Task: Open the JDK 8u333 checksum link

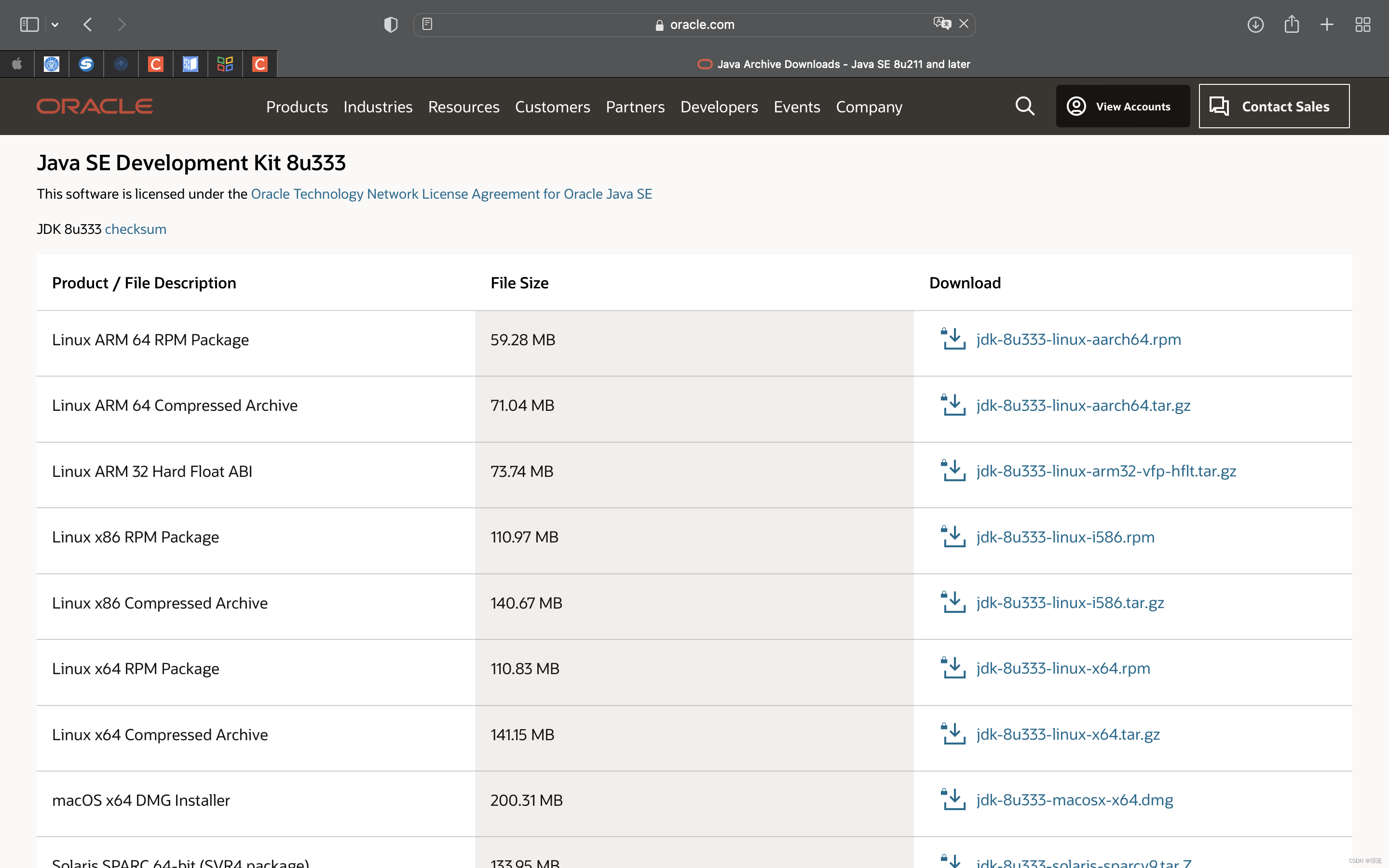Action: (136, 229)
